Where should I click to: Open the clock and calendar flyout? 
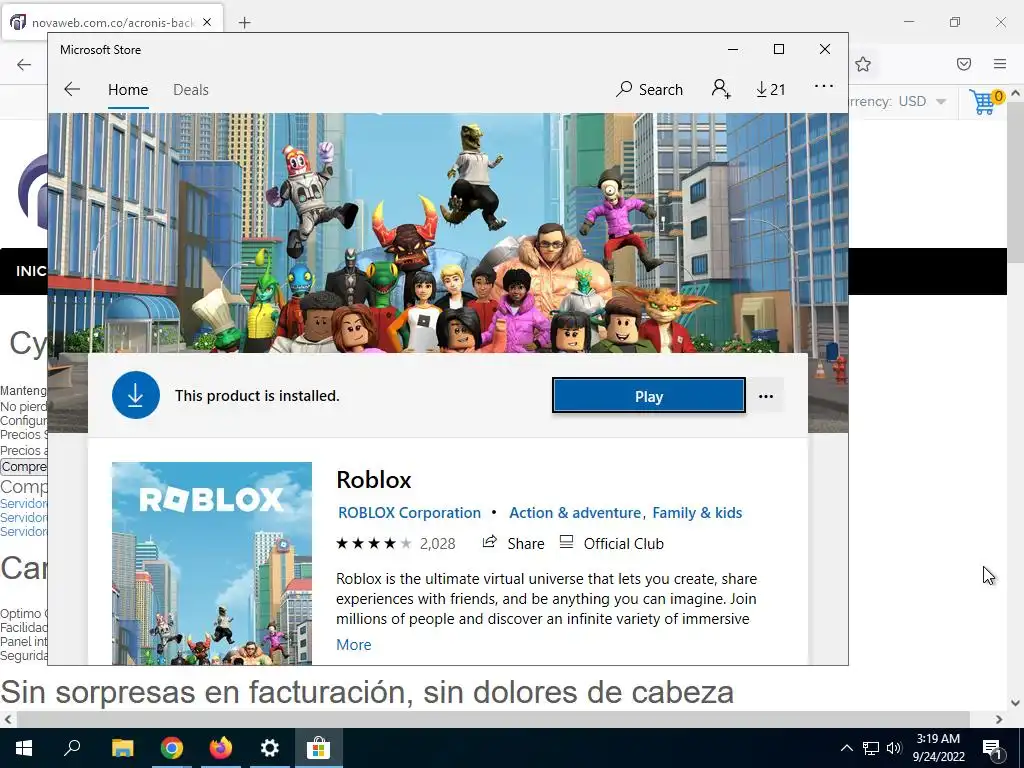coord(938,748)
